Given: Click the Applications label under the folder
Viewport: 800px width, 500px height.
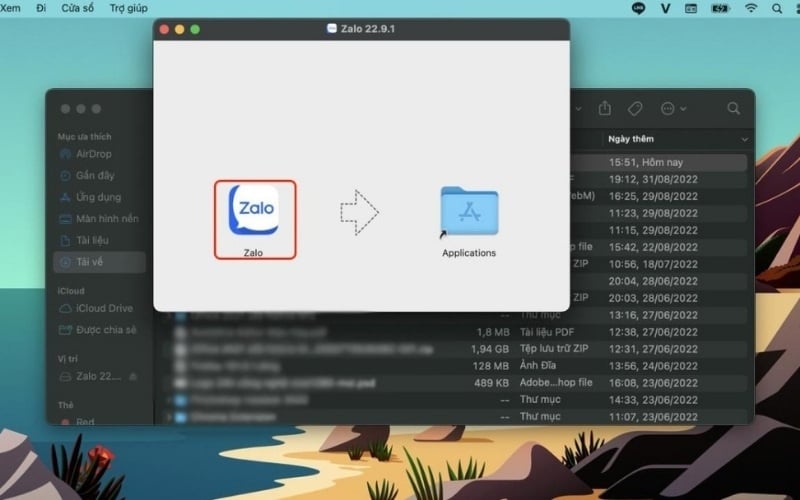Looking at the screenshot, I should pos(469,253).
